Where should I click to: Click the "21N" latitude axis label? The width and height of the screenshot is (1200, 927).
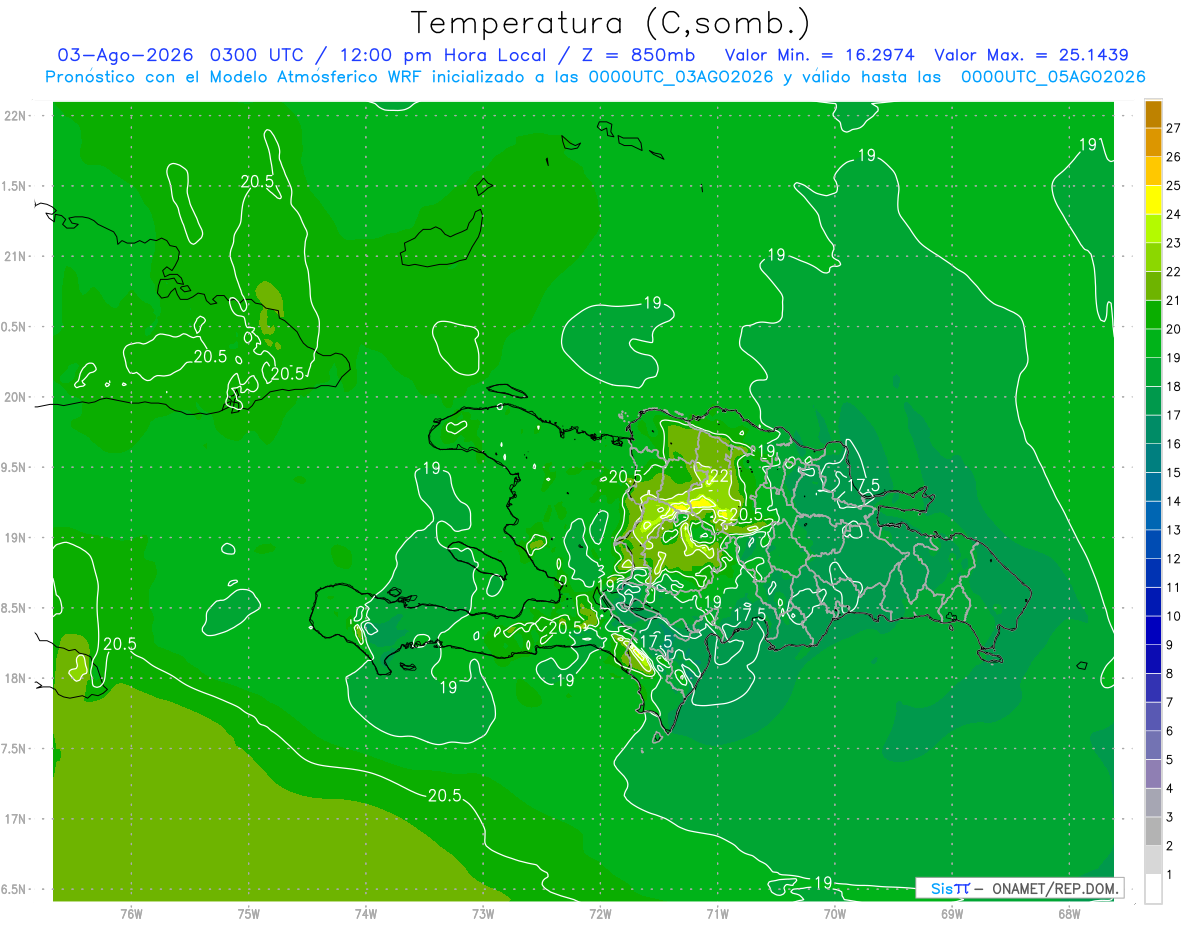coord(17,256)
